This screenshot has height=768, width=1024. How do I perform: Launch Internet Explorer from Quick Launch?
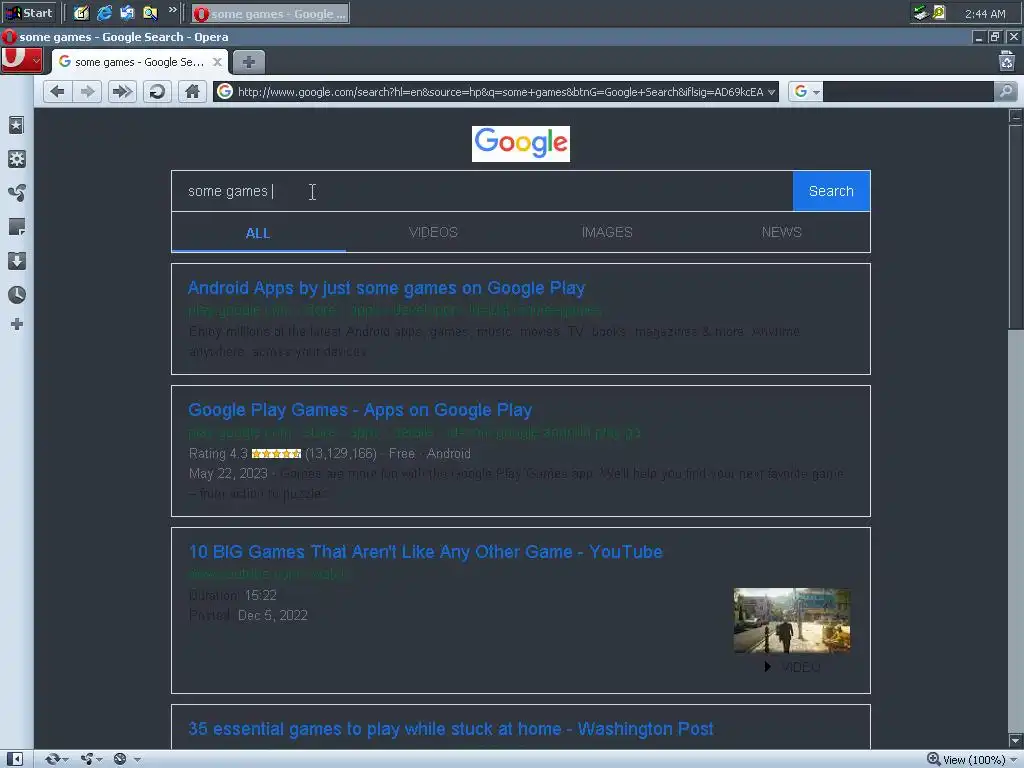(x=104, y=12)
